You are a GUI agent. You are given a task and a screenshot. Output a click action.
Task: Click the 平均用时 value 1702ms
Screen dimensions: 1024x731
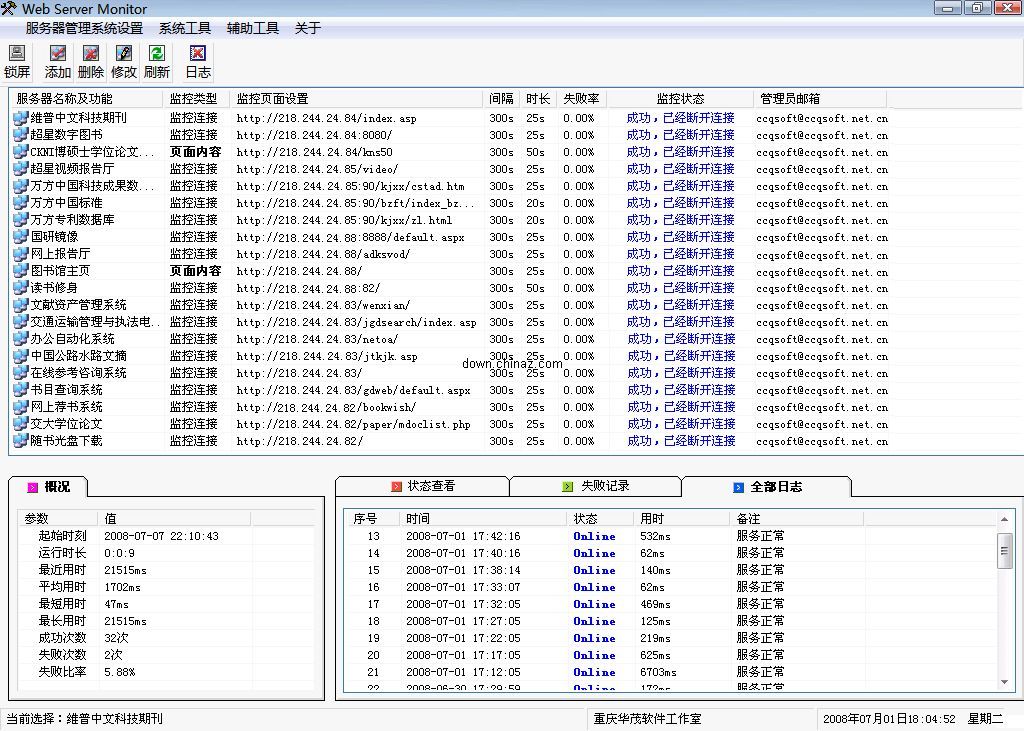pos(122,587)
